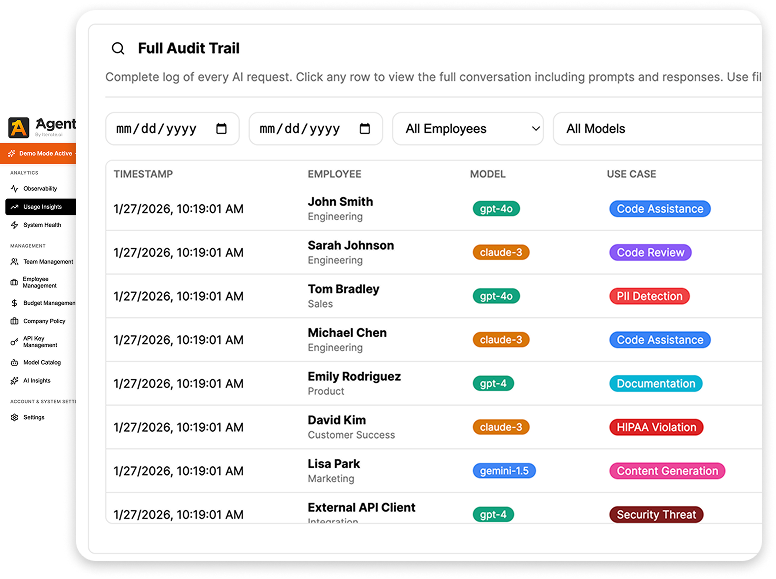Open the All Models filter dropdown
The image size is (776, 579).
(658, 129)
